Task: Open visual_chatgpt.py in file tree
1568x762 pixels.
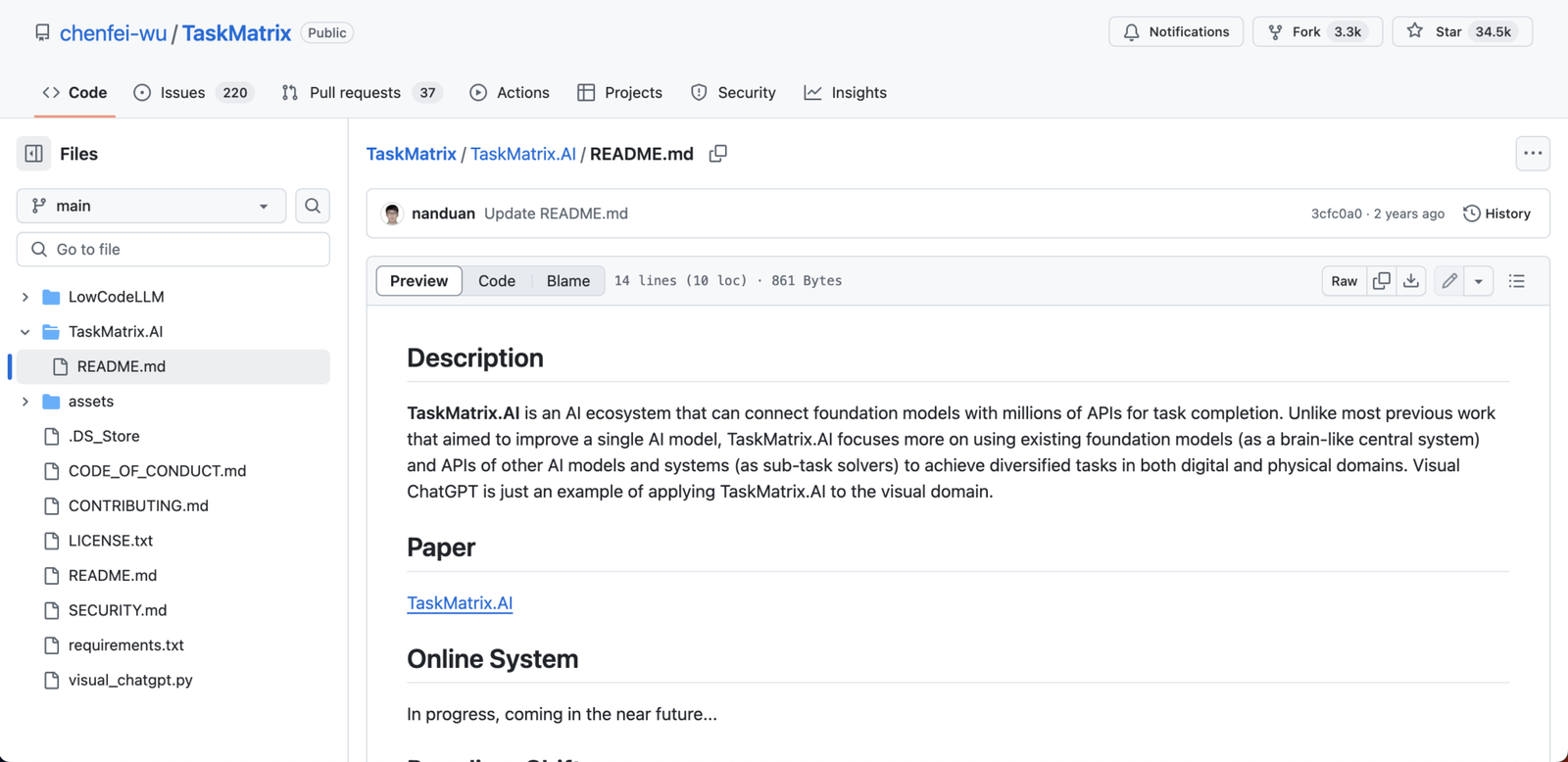Action: pos(130,680)
